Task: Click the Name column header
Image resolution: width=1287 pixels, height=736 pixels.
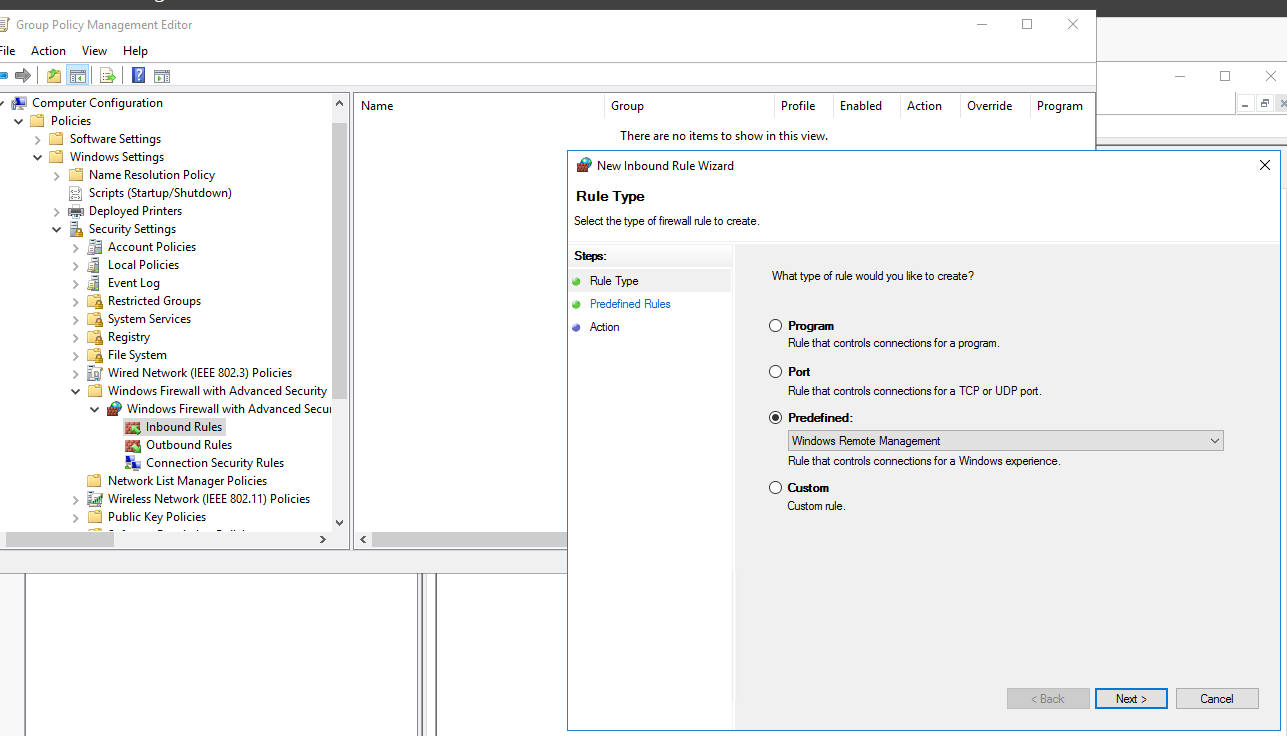Action: [x=480, y=106]
